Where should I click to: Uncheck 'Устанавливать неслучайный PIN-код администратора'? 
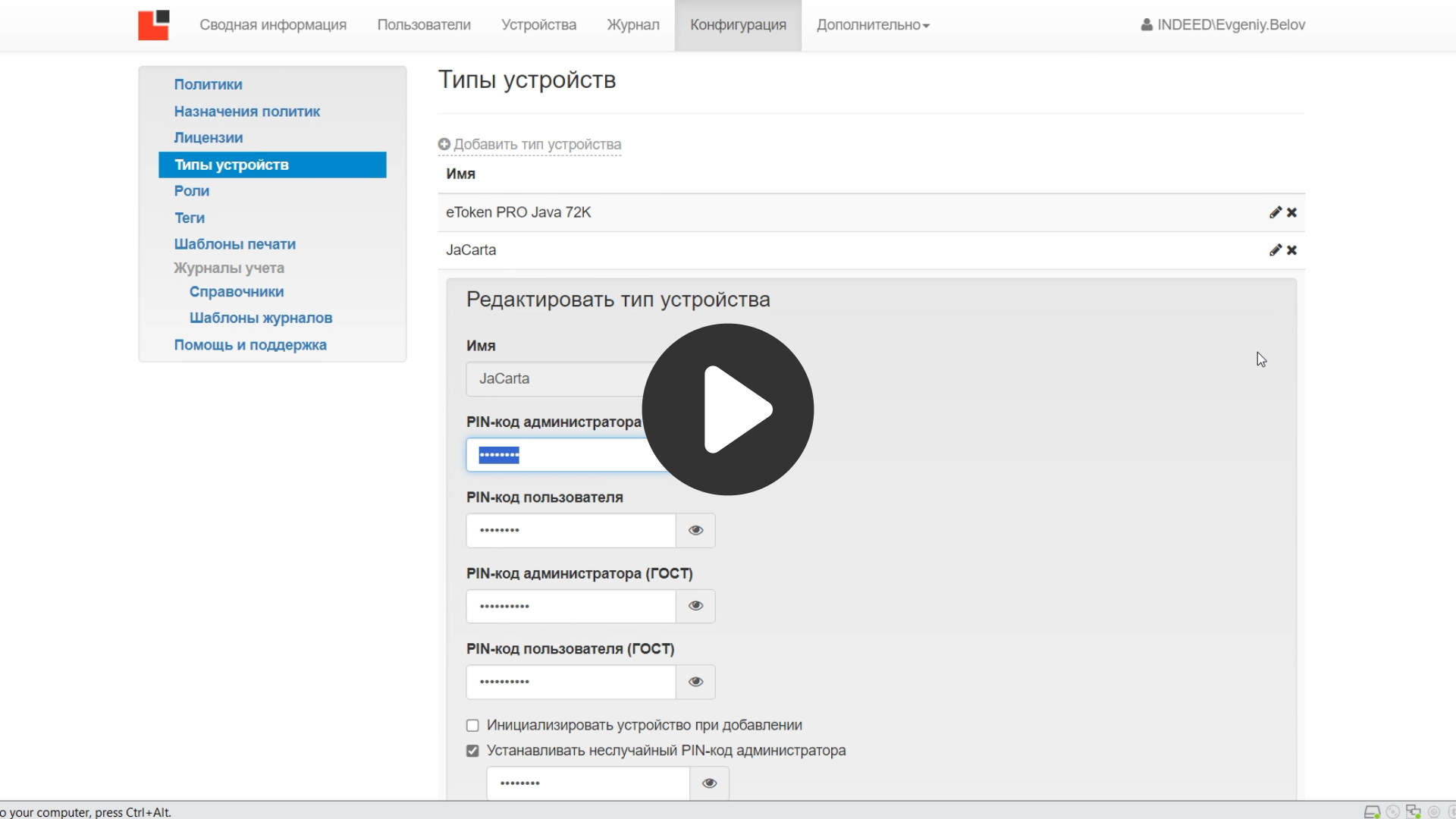pos(472,751)
